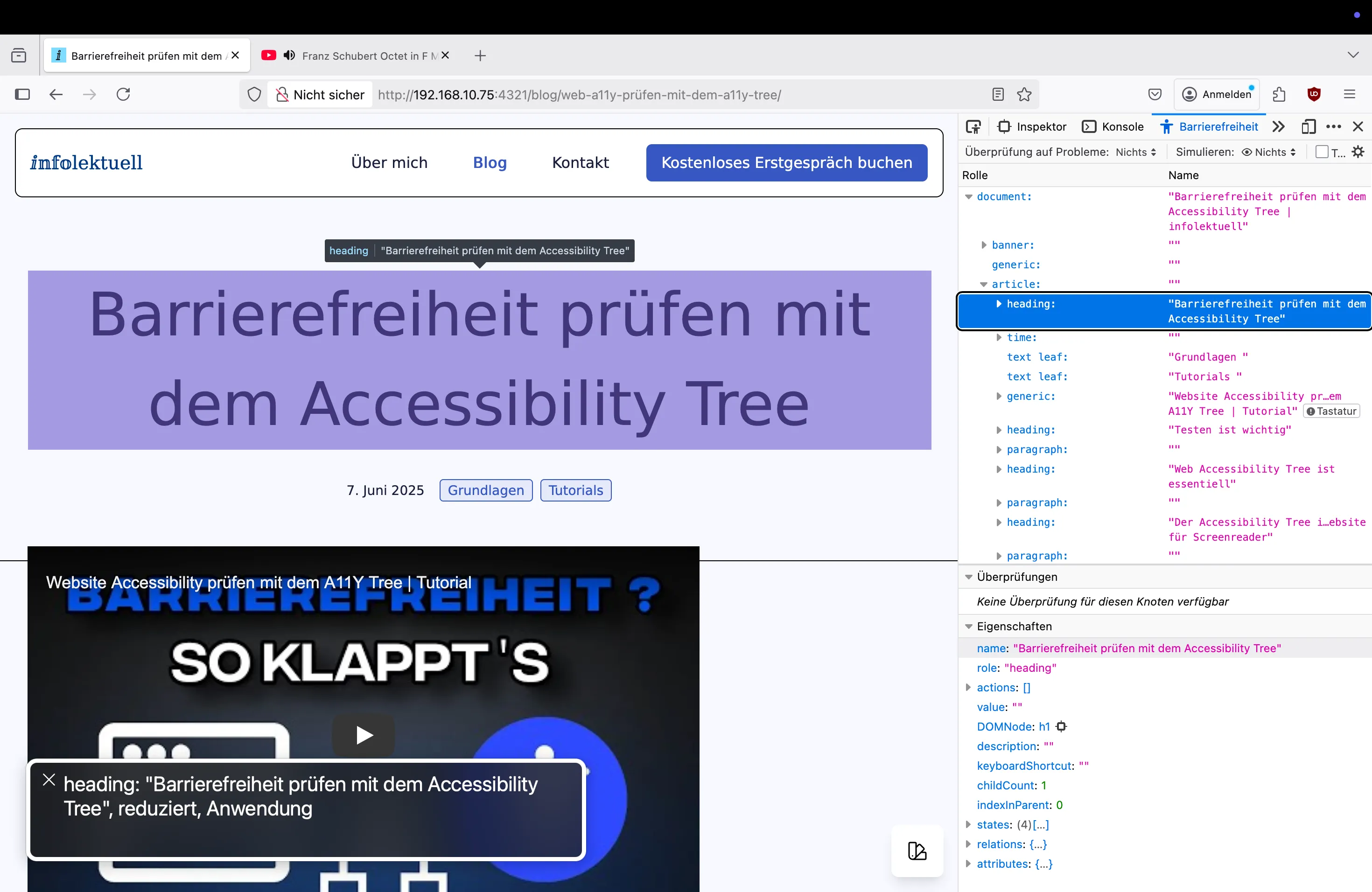
Task: Mute the Franz Schubert YouTube tab
Action: [x=289, y=56]
